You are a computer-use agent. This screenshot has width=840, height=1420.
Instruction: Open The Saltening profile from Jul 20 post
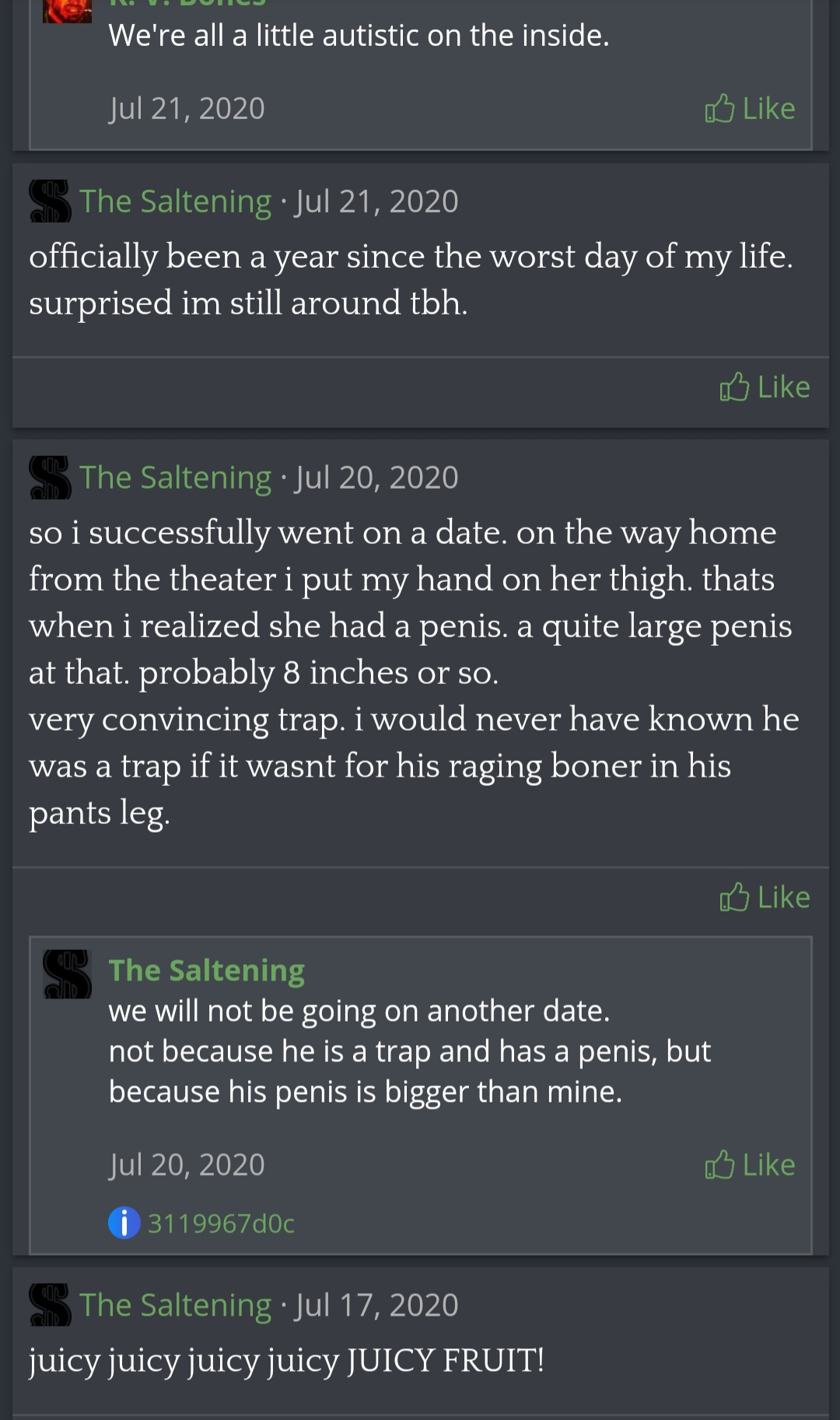pyautogui.click(x=176, y=478)
